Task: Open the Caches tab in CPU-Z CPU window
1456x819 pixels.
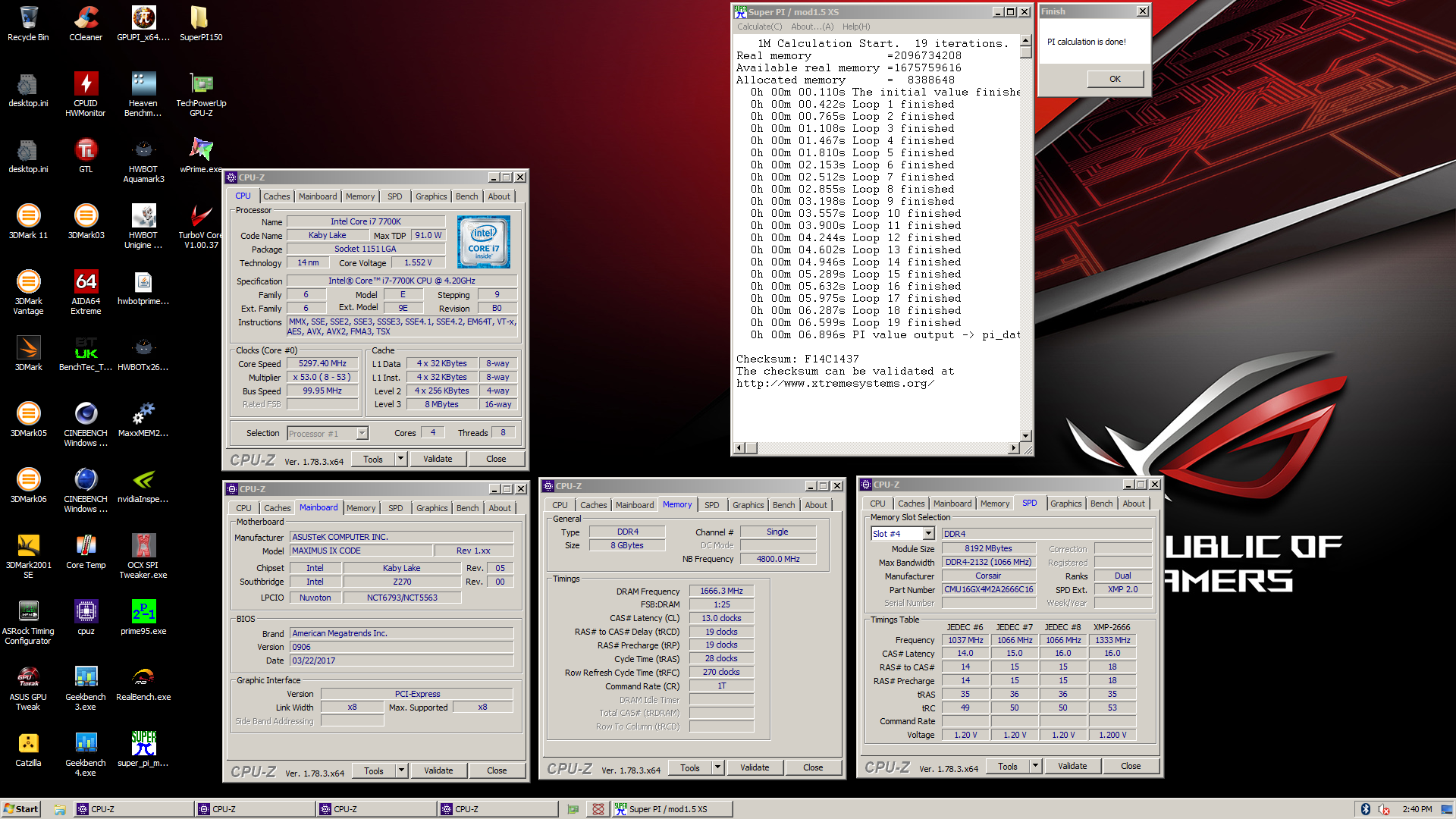Action: pos(276,196)
